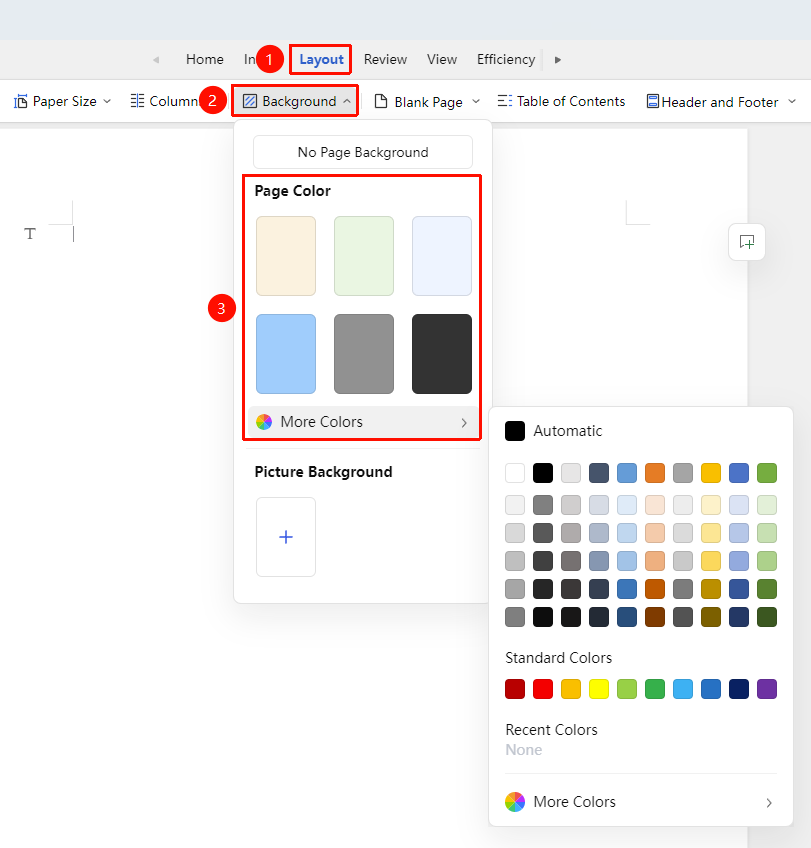Choose dark navy in Standard Colors
The width and height of the screenshot is (811, 848).
pos(739,689)
